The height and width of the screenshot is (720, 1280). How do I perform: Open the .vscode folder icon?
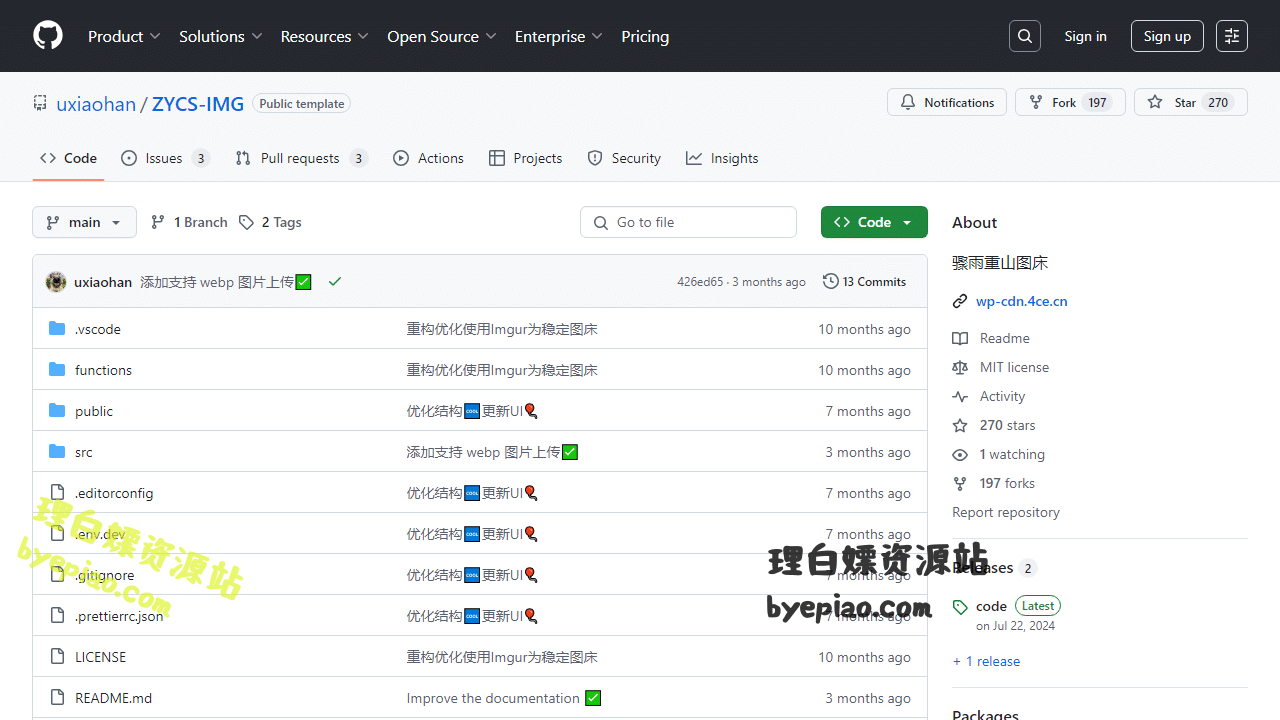pyautogui.click(x=57, y=329)
